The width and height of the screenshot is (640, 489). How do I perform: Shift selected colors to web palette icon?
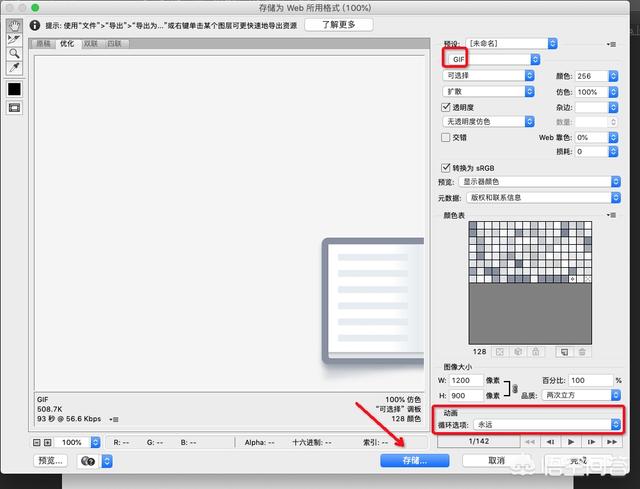(518, 352)
